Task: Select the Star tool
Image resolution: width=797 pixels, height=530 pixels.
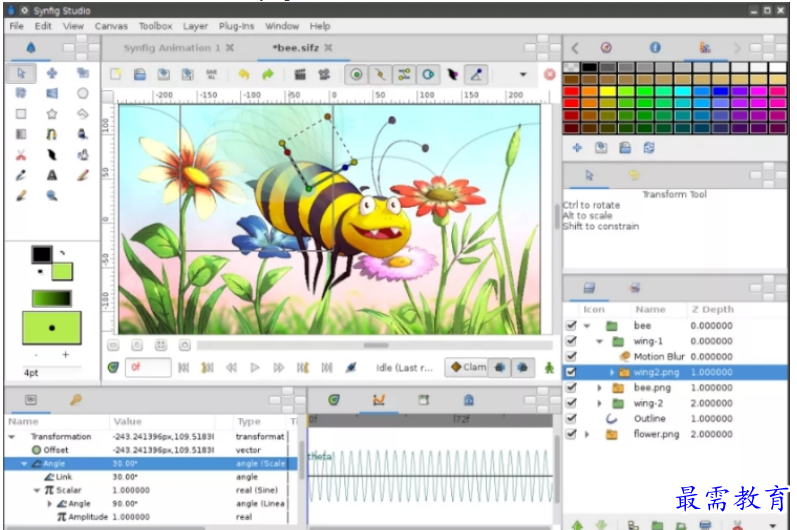Action: click(x=52, y=114)
